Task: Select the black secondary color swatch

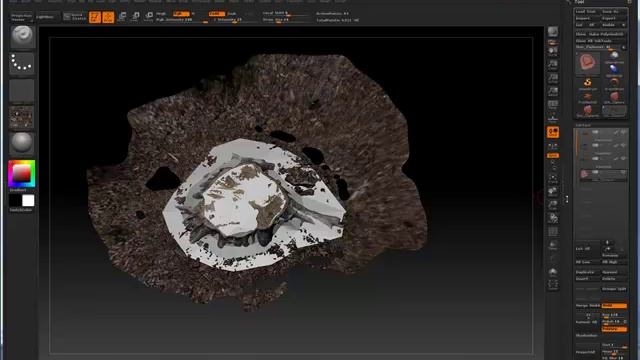Action: click(15, 200)
